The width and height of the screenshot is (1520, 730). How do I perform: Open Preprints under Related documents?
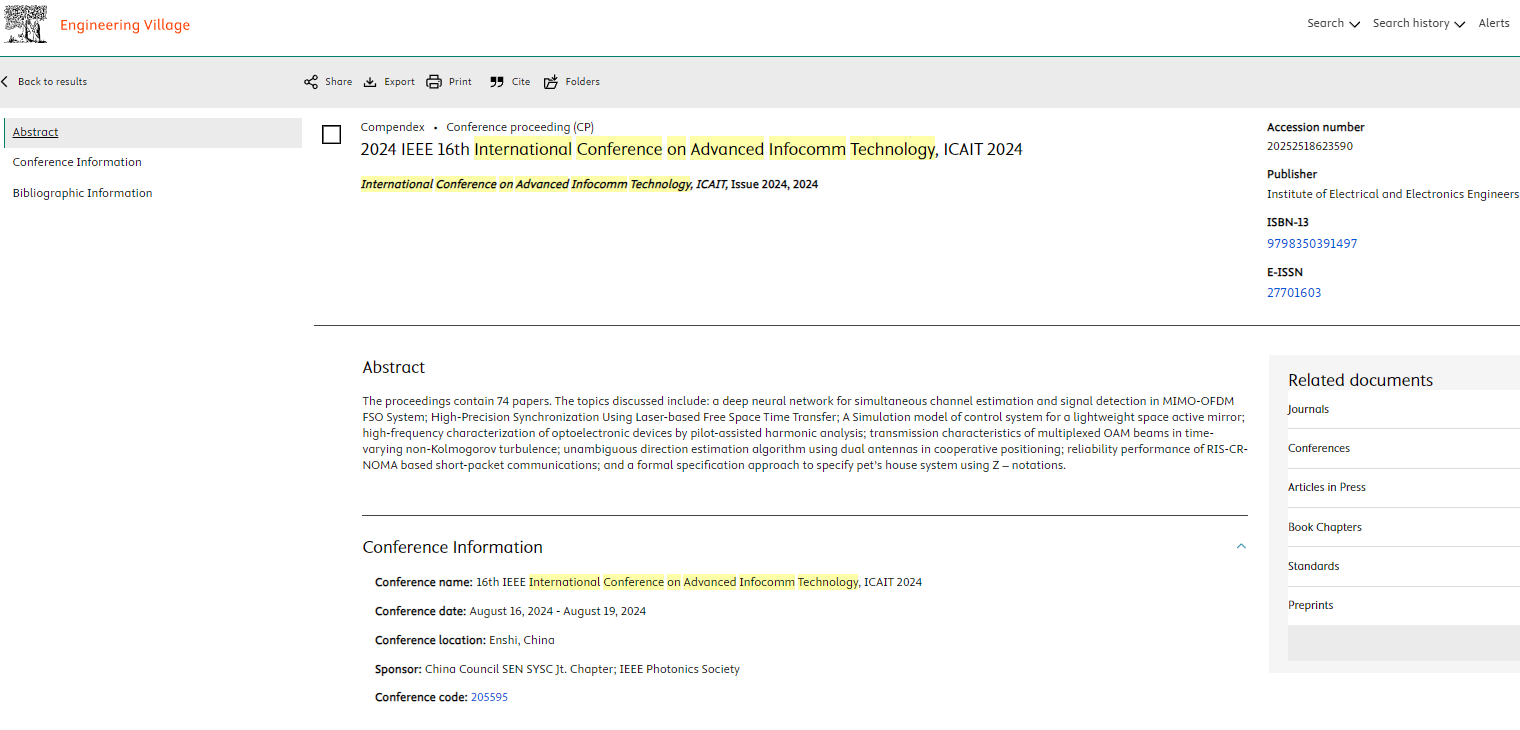click(x=1310, y=605)
